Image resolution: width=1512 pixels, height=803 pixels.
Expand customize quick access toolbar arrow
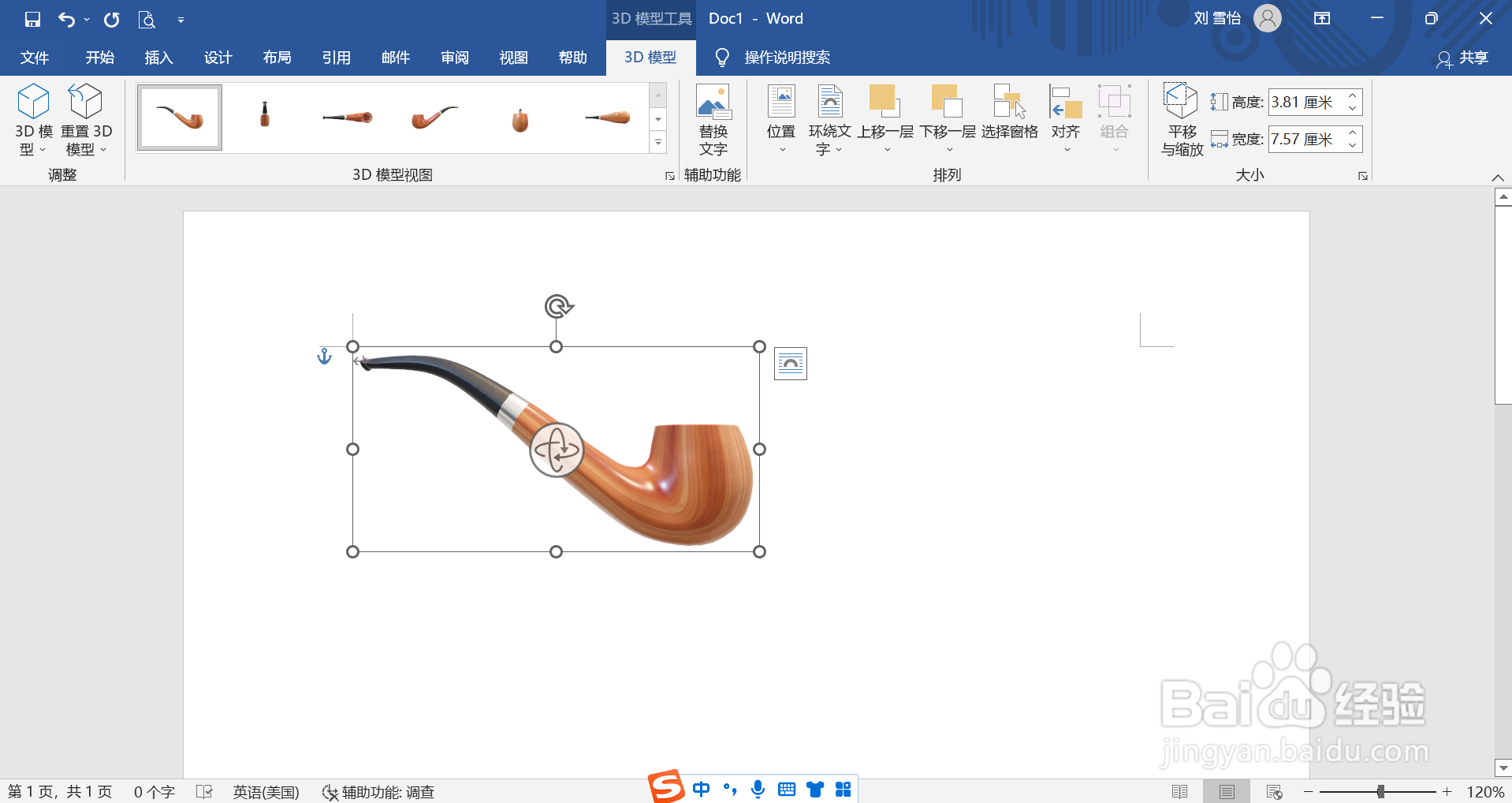pyautogui.click(x=181, y=20)
